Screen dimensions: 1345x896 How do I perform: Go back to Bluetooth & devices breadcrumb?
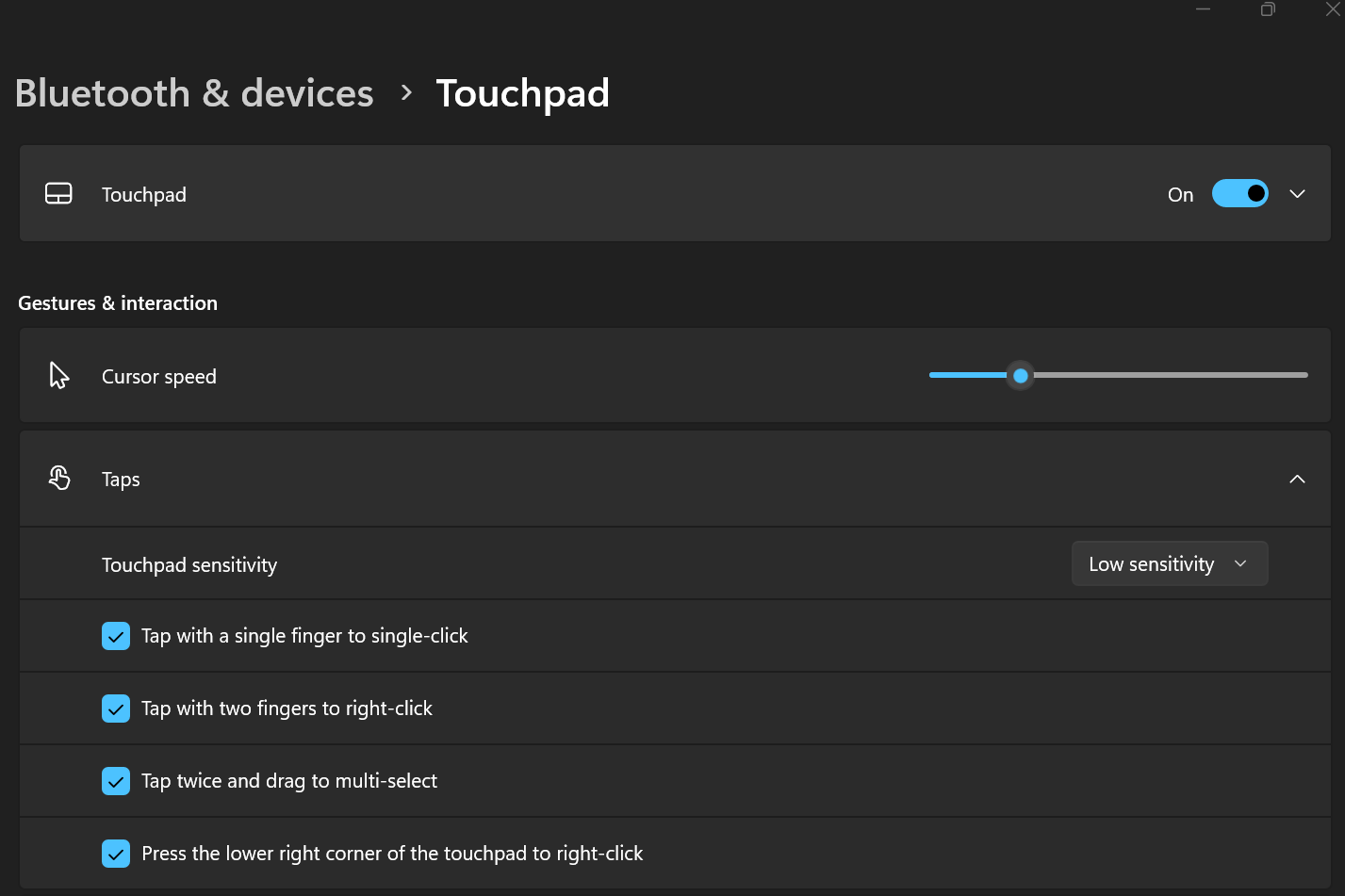pyautogui.click(x=194, y=93)
